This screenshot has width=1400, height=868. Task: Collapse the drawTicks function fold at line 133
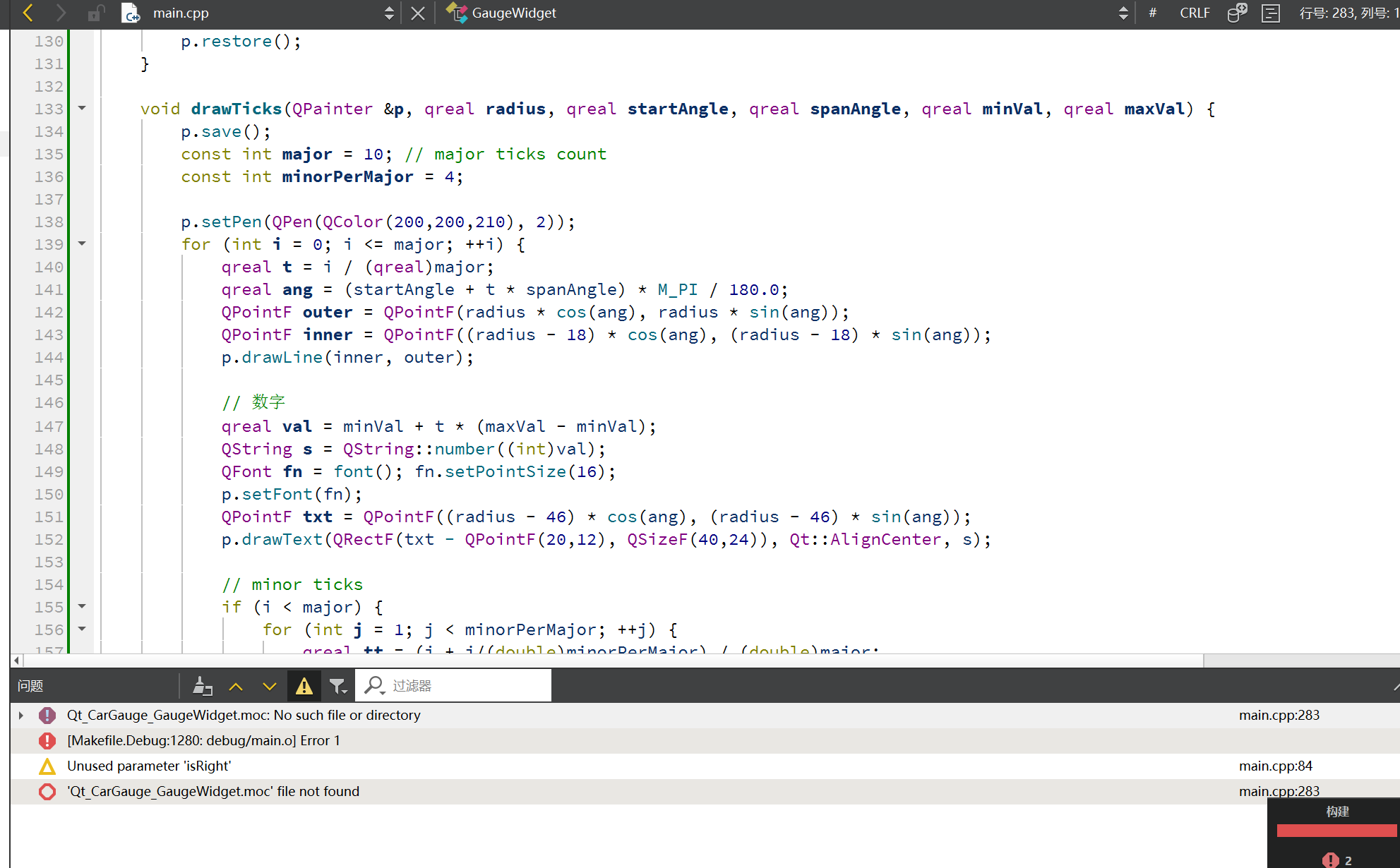pos(82,108)
